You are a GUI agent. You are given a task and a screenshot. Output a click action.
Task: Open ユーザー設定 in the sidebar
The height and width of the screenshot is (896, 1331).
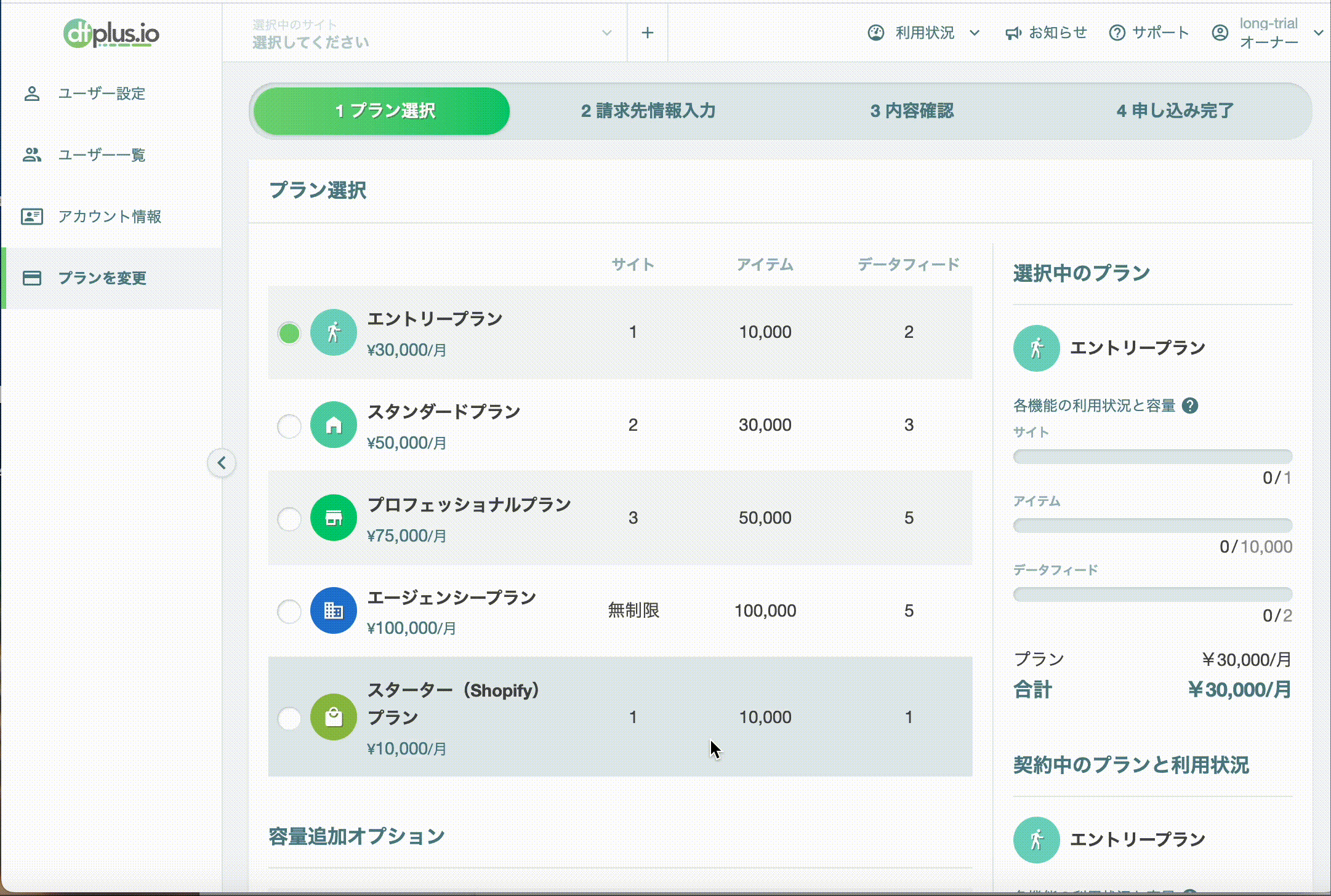pos(111,94)
